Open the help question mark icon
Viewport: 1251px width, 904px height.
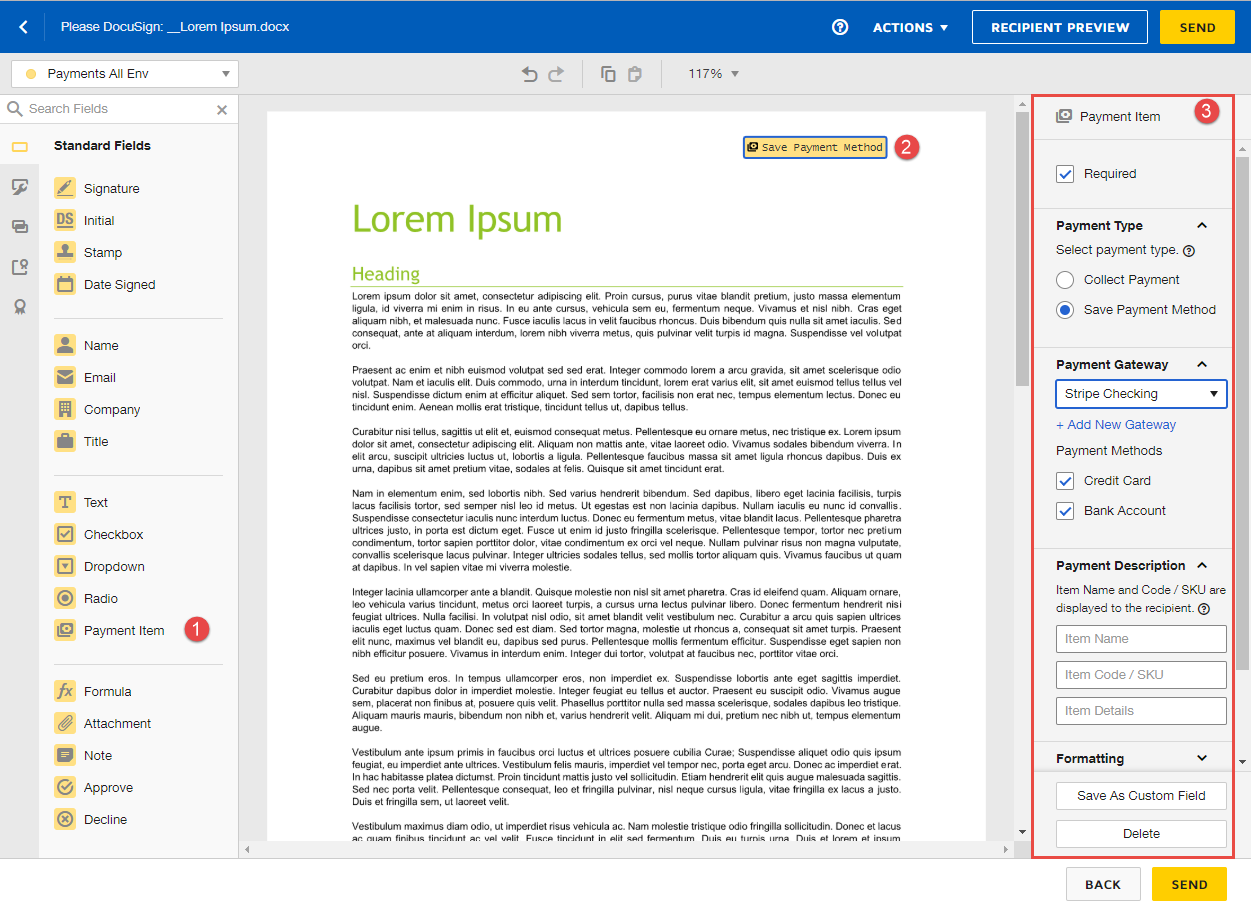tap(840, 27)
